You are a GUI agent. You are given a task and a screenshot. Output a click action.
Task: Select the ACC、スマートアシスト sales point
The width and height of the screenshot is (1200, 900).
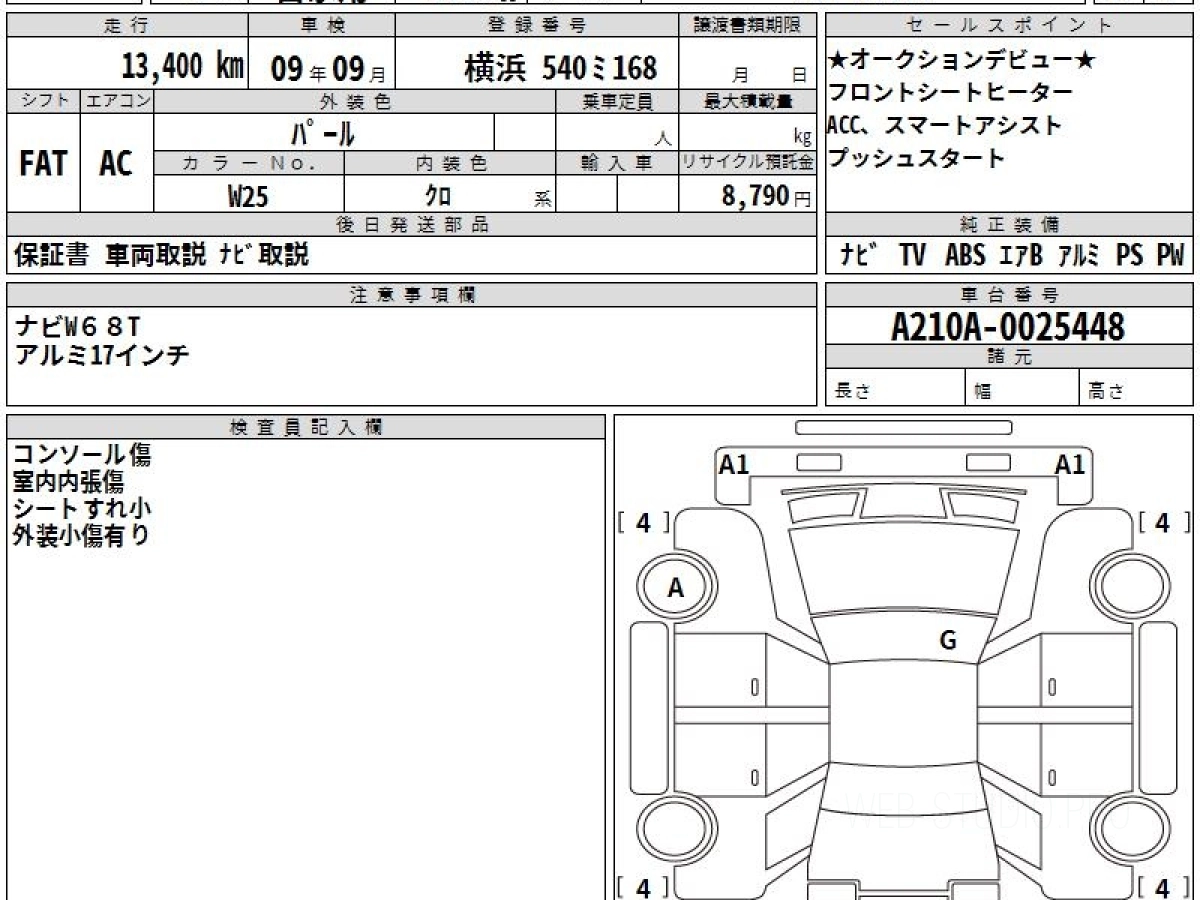point(944,126)
